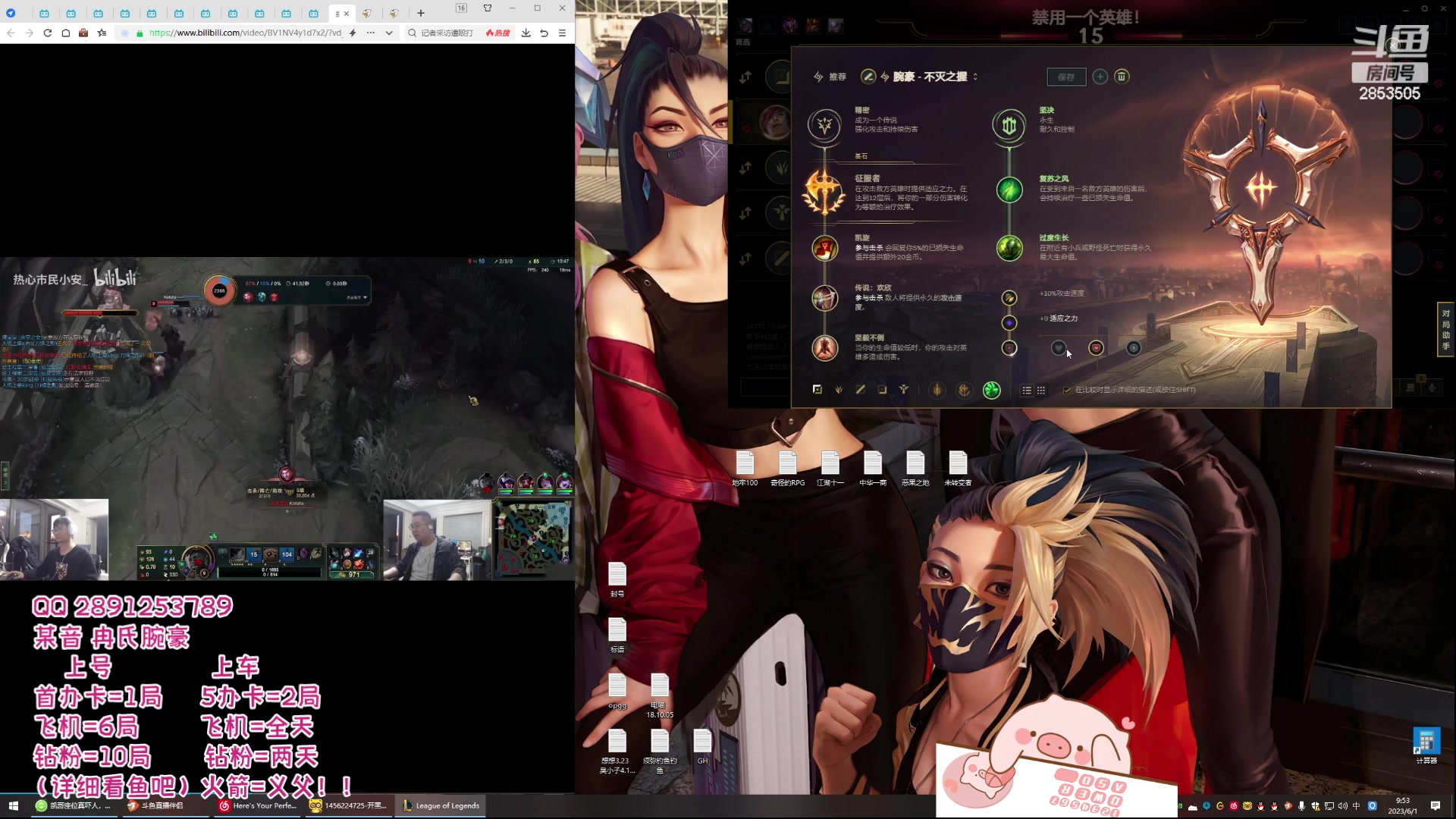The image size is (1456, 819).
Task: Pick the Triumph rune icon
Action: point(824,248)
